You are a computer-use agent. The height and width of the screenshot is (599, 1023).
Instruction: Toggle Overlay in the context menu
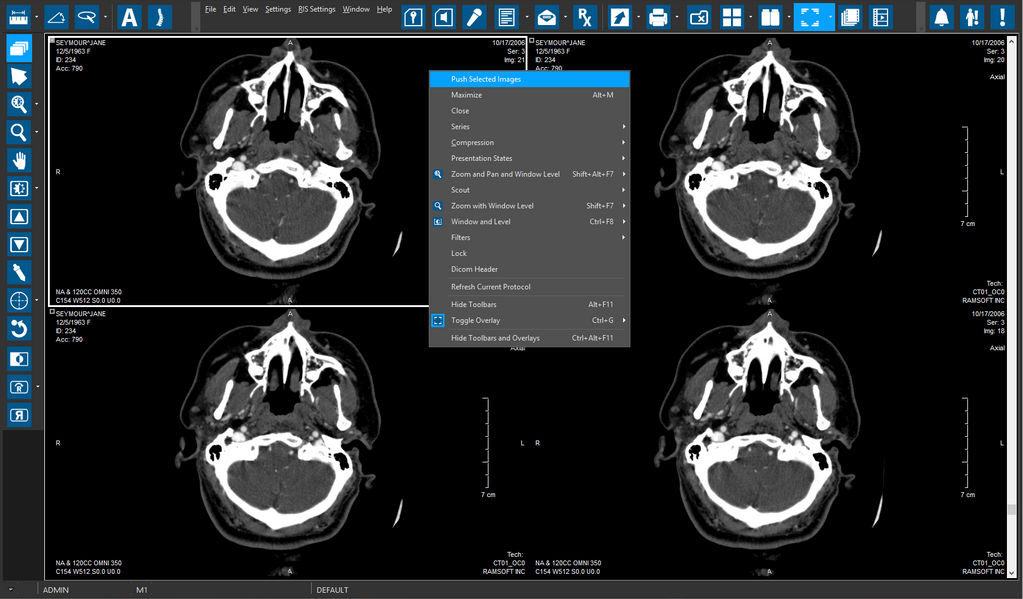[475, 321]
